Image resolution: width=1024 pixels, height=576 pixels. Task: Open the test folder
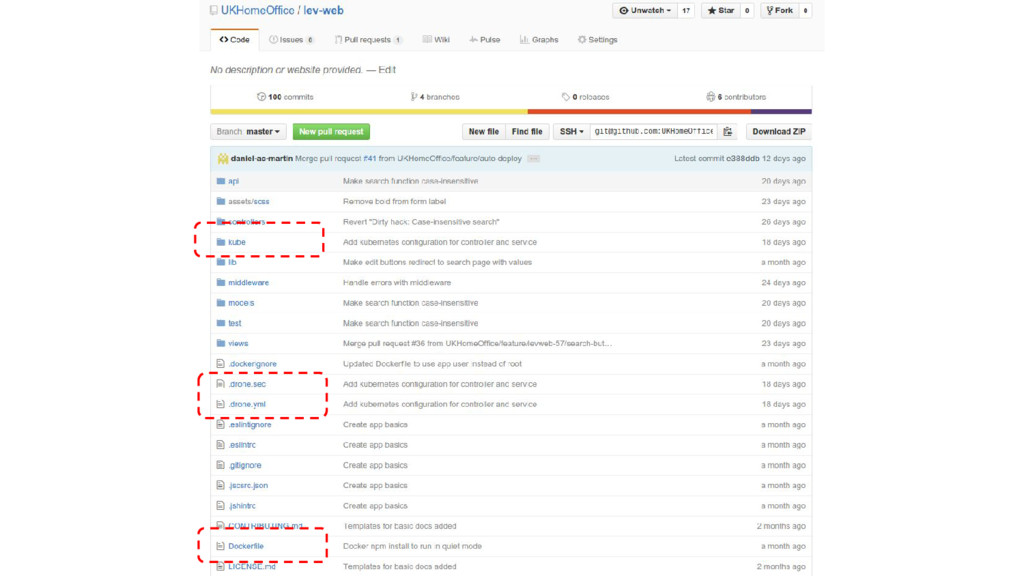point(234,323)
